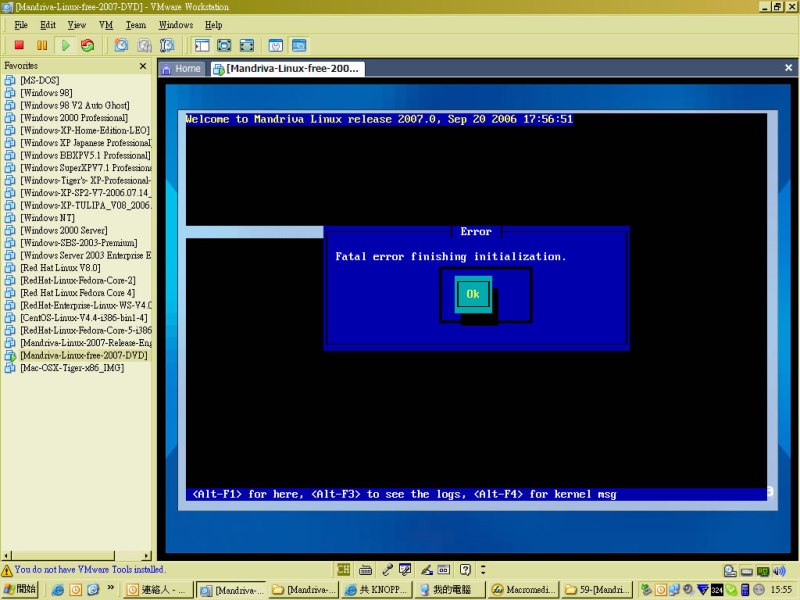Open the Snapshot Manager wrench icon
This screenshot has height=600, width=800.
coord(167,45)
